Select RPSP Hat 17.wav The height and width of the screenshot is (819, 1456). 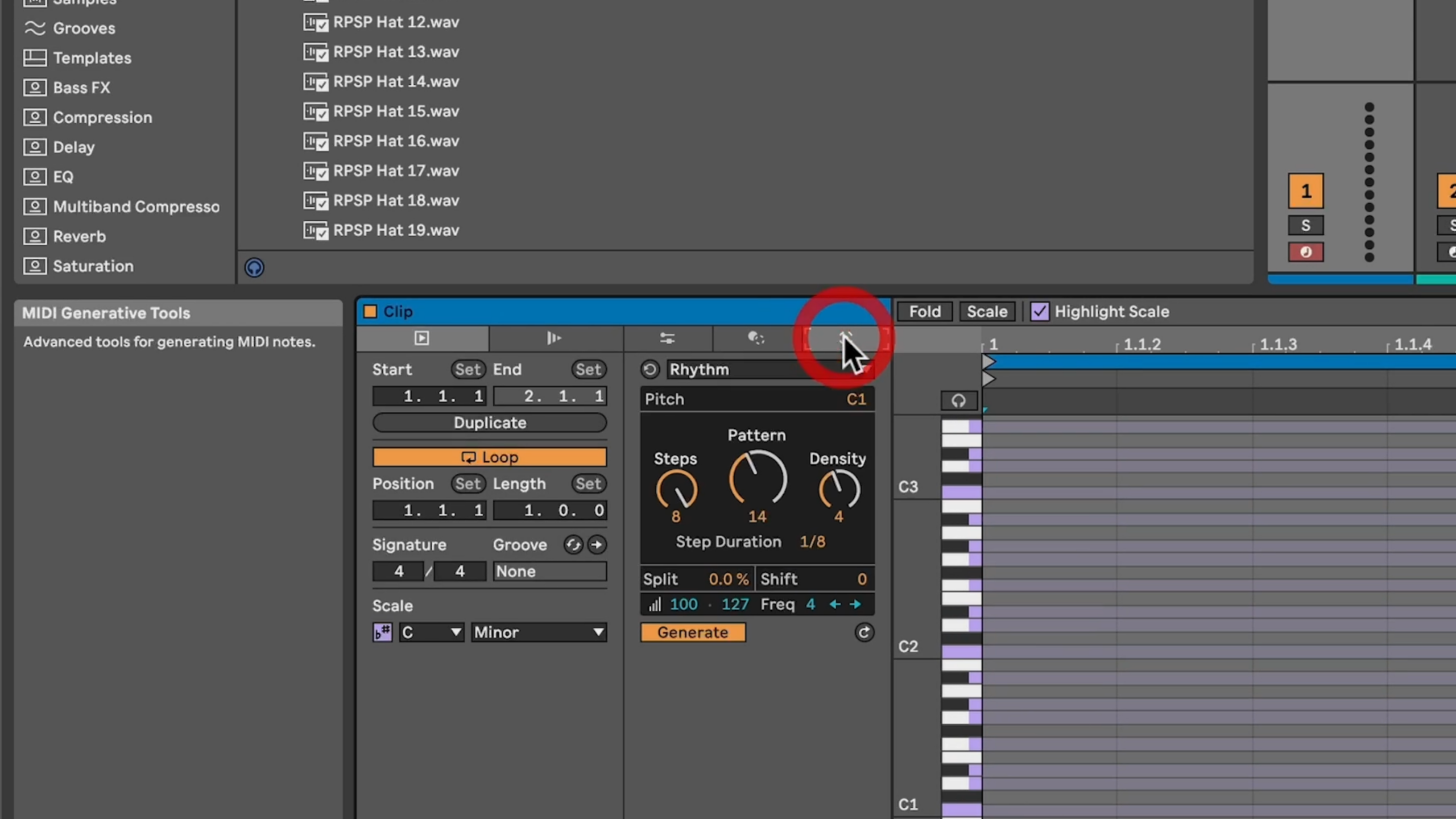[x=396, y=171]
